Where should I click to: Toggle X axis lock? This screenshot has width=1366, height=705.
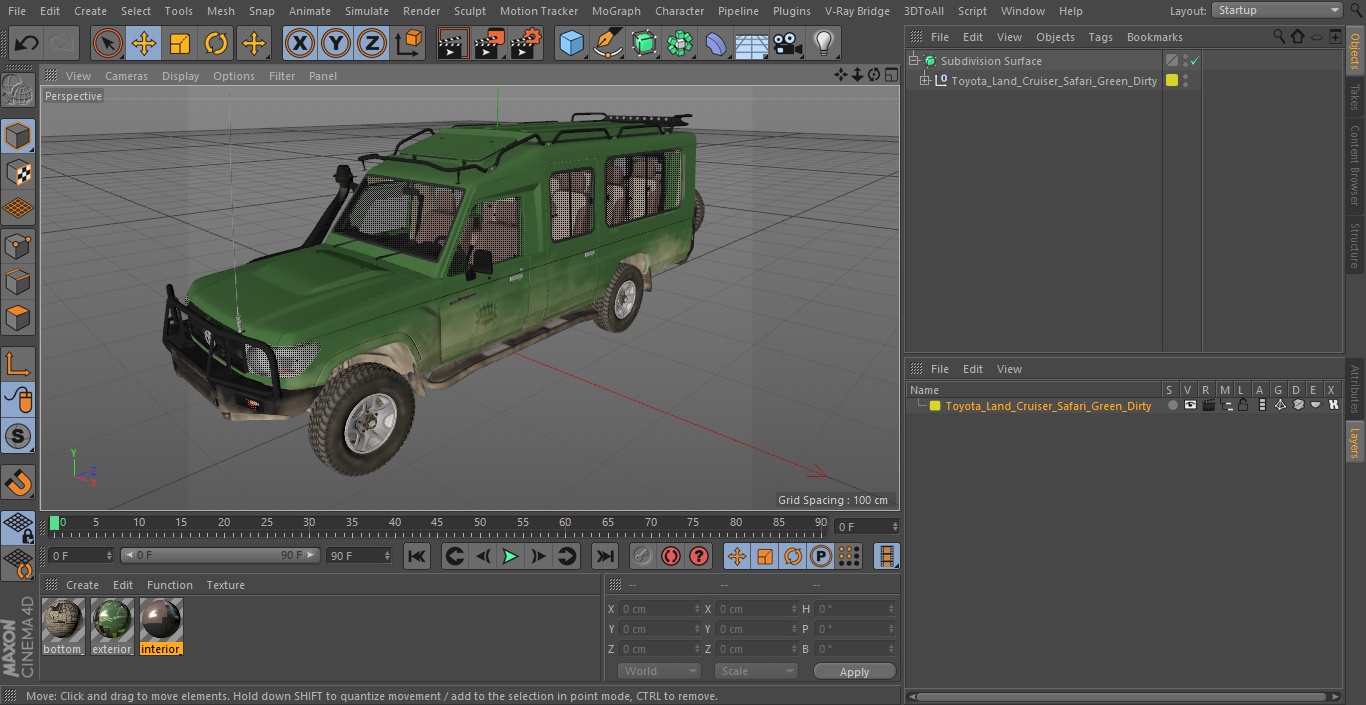pyautogui.click(x=299, y=43)
